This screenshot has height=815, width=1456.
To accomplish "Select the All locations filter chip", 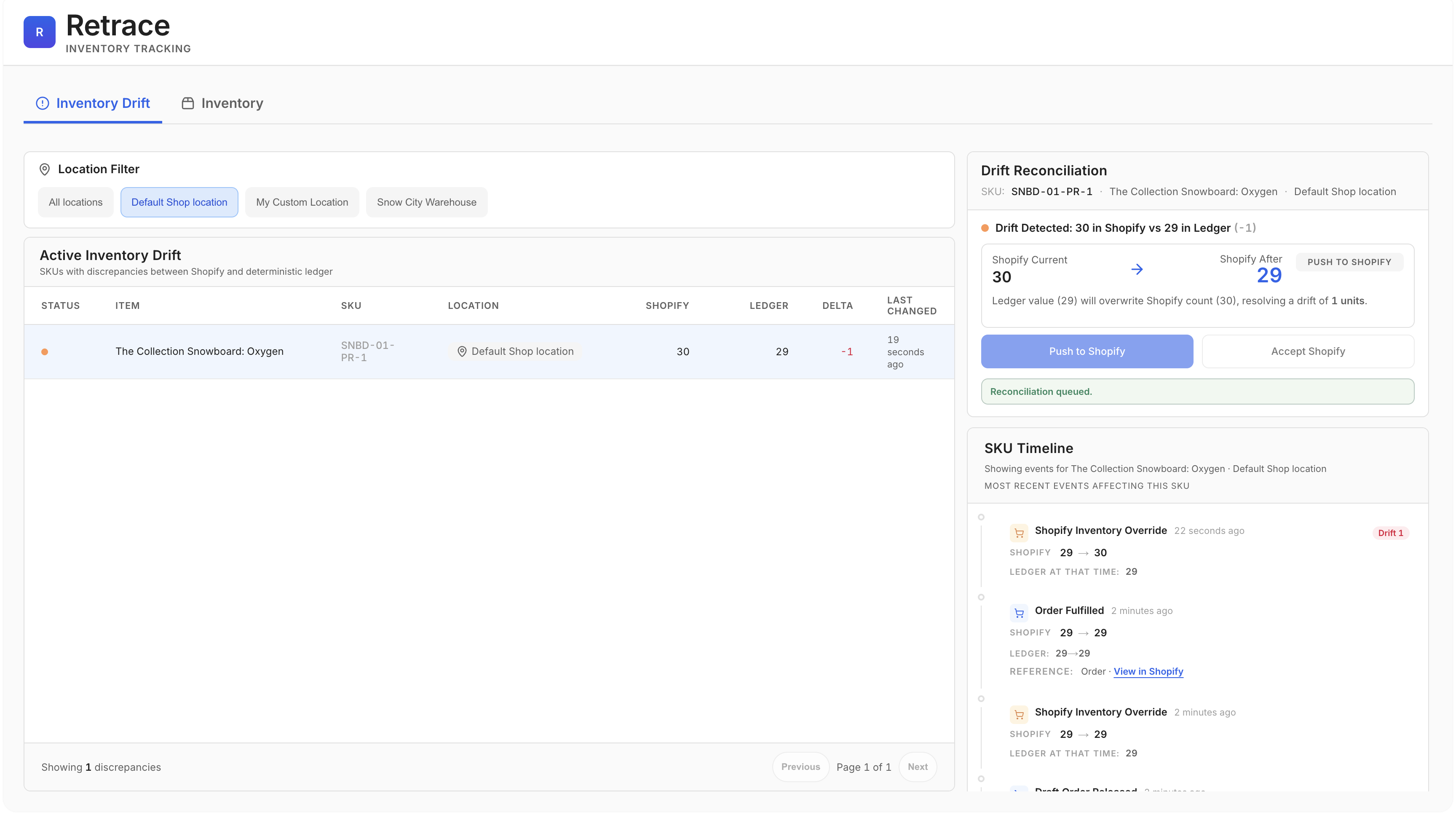I will coord(76,202).
